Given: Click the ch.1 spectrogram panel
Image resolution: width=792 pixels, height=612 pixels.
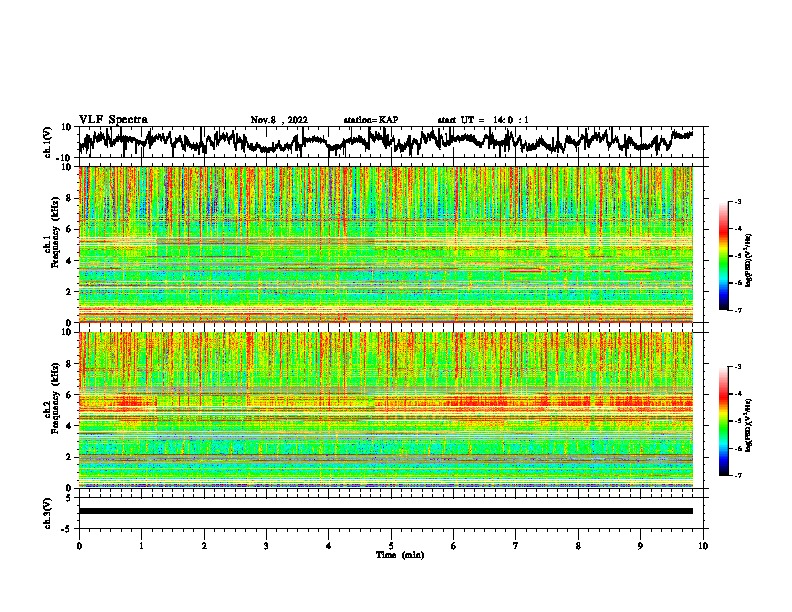Looking at the screenshot, I should [x=386, y=244].
